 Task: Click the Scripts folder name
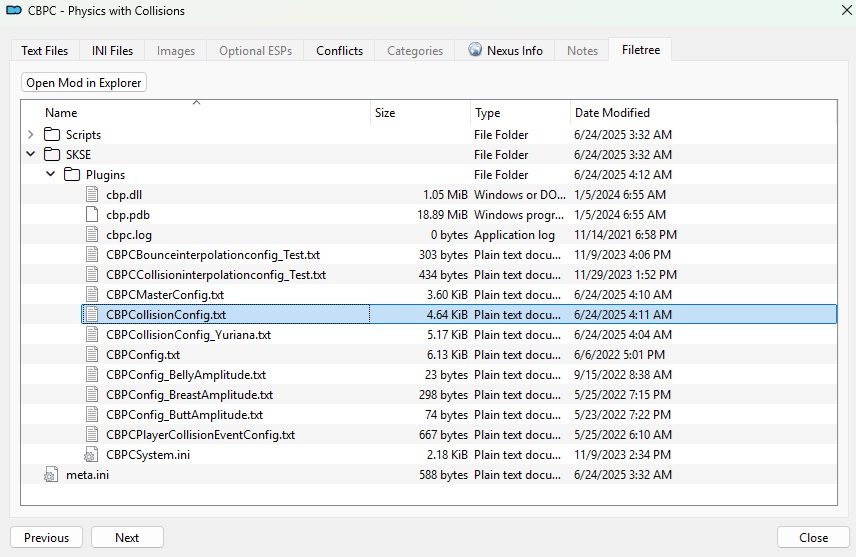84,135
